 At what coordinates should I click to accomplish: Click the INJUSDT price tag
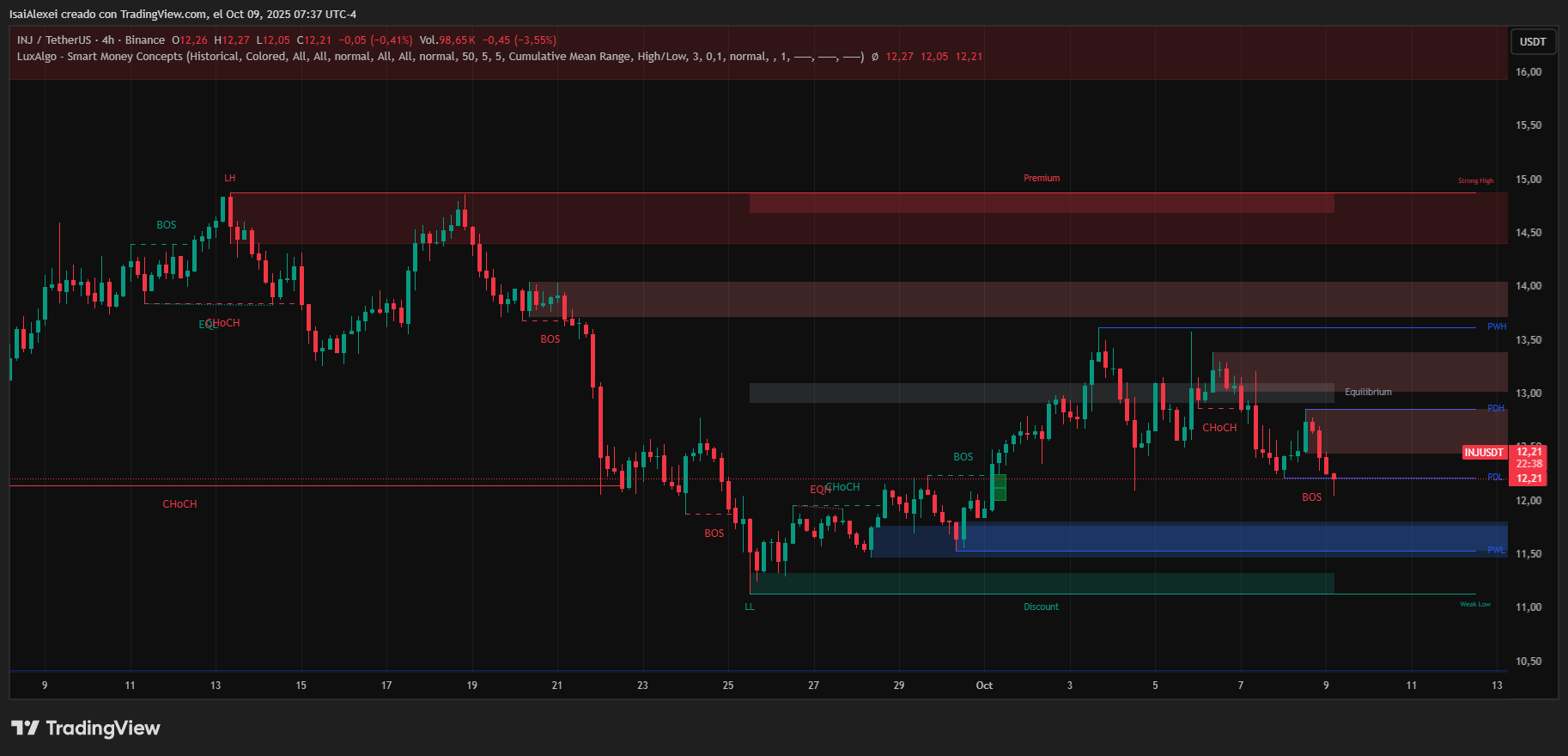point(1484,452)
